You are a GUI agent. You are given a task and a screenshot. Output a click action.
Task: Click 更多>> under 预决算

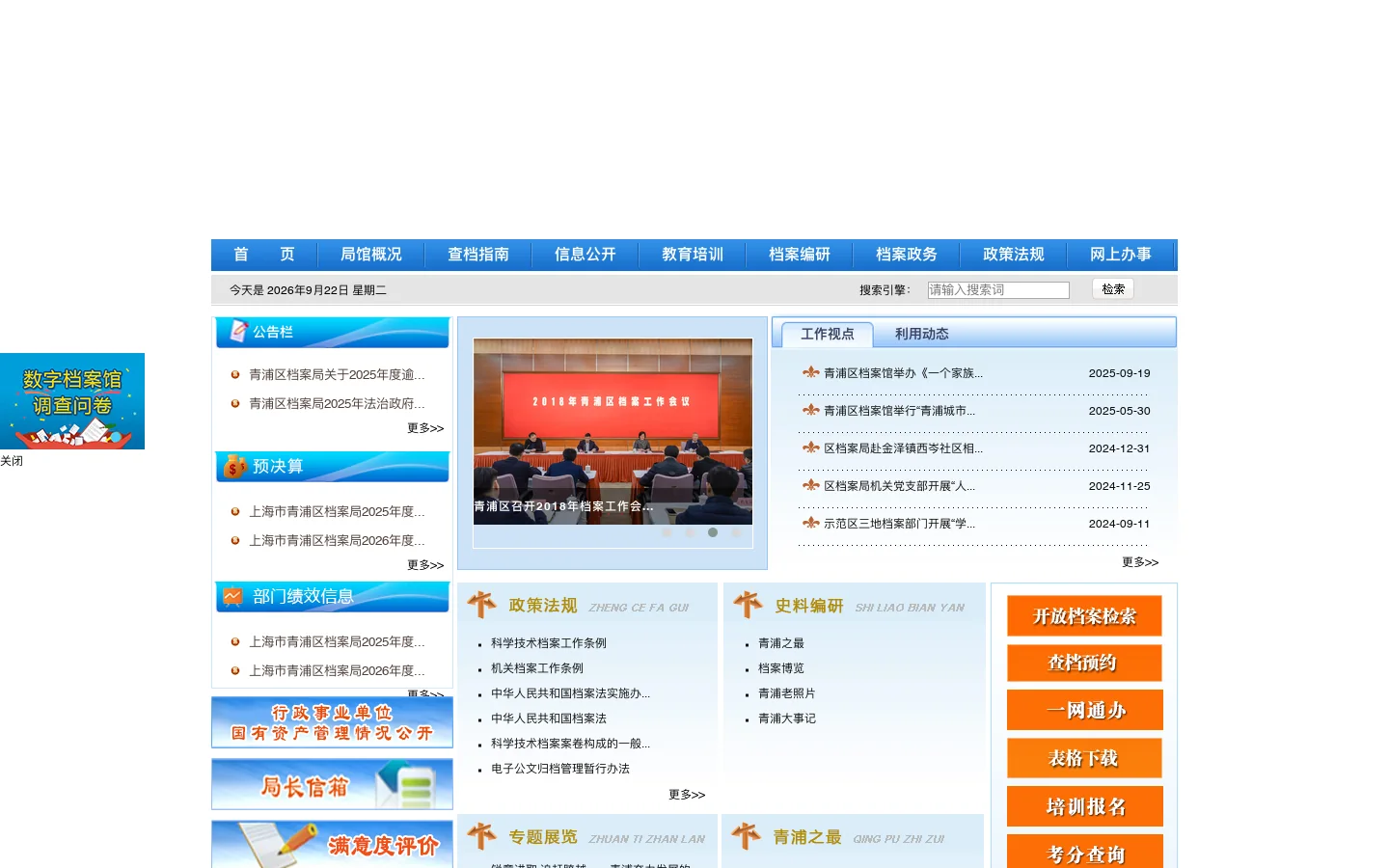[425, 565]
